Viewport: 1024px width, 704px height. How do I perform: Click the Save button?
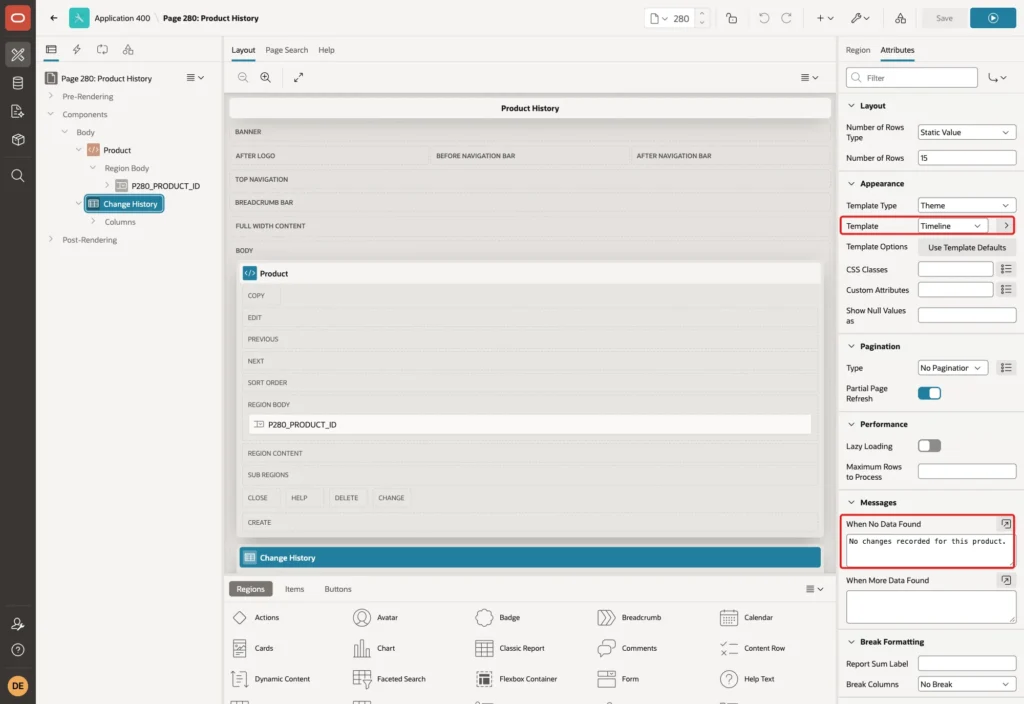944,18
